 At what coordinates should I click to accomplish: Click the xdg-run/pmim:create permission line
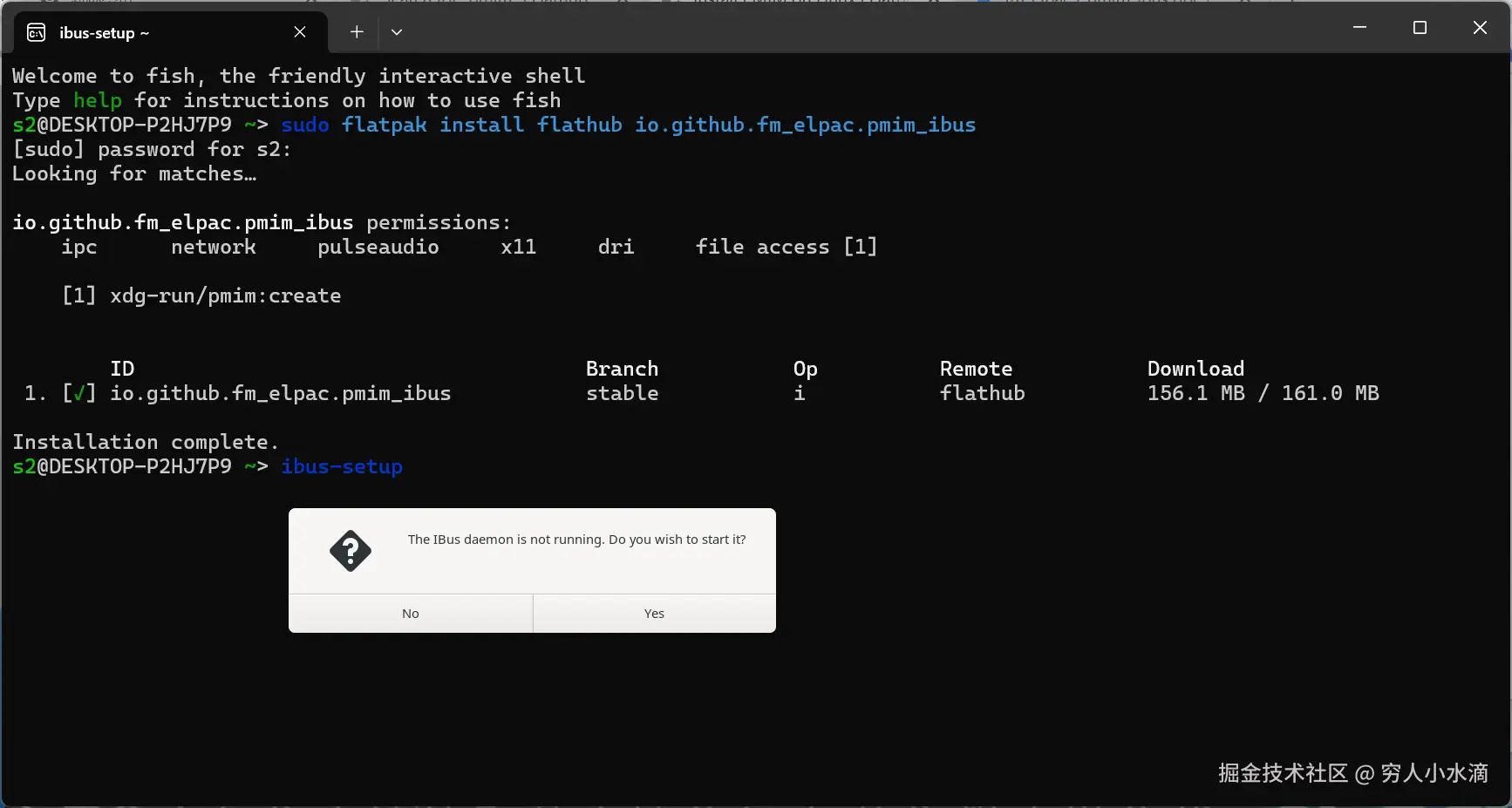click(225, 295)
